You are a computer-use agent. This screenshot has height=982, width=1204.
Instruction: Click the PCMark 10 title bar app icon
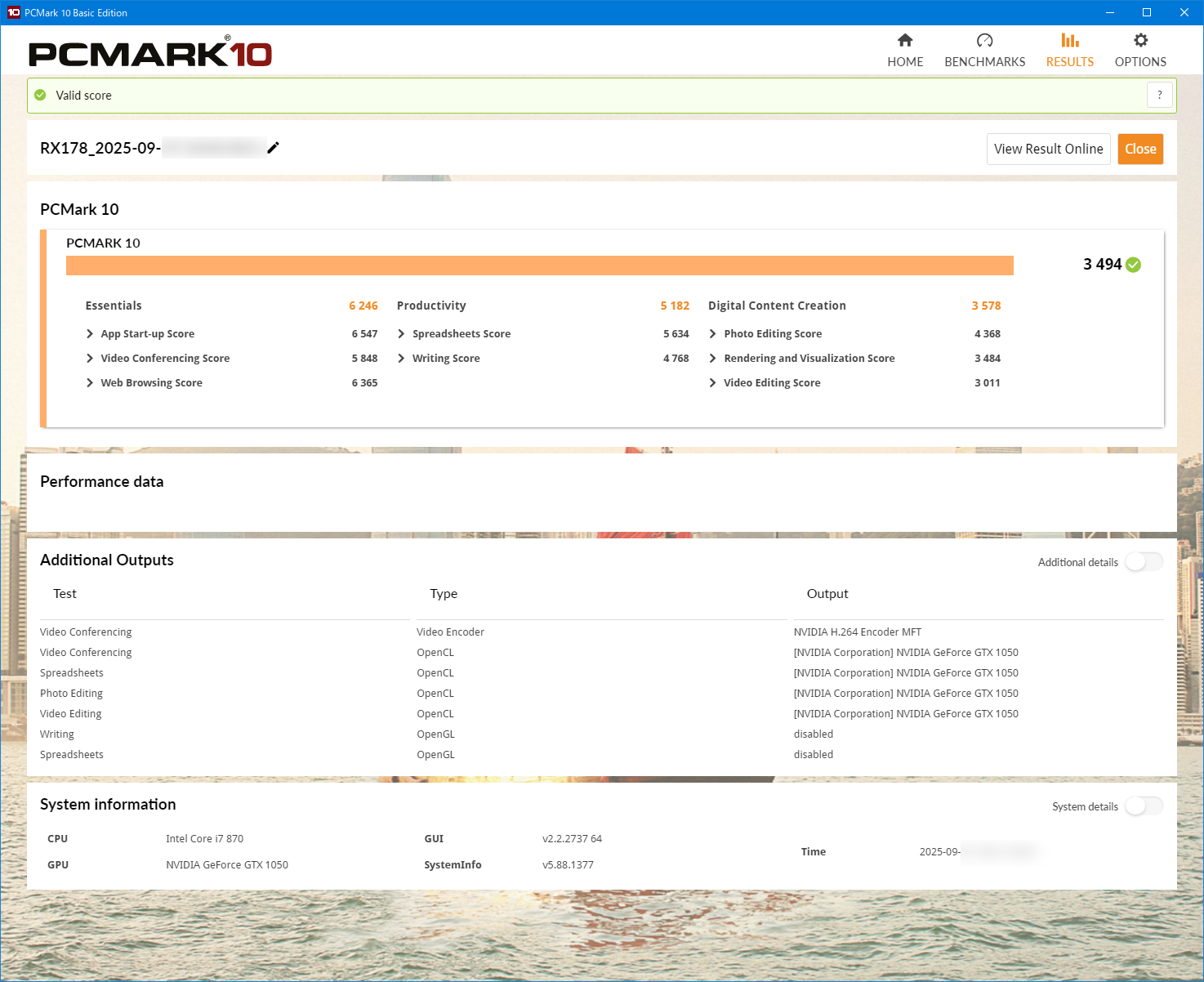pyautogui.click(x=13, y=12)
